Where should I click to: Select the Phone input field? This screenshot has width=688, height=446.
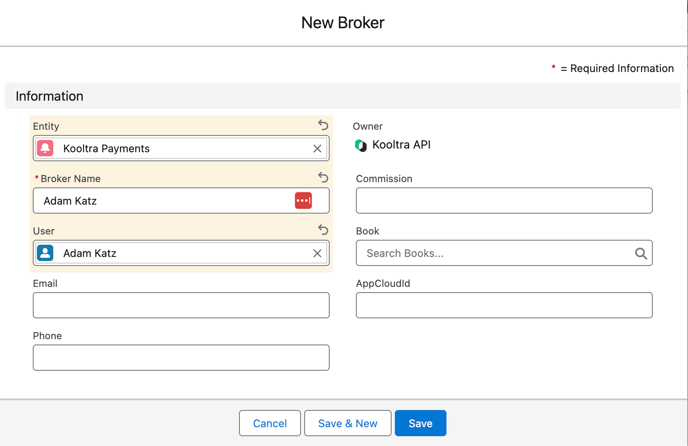click(181, 358)
